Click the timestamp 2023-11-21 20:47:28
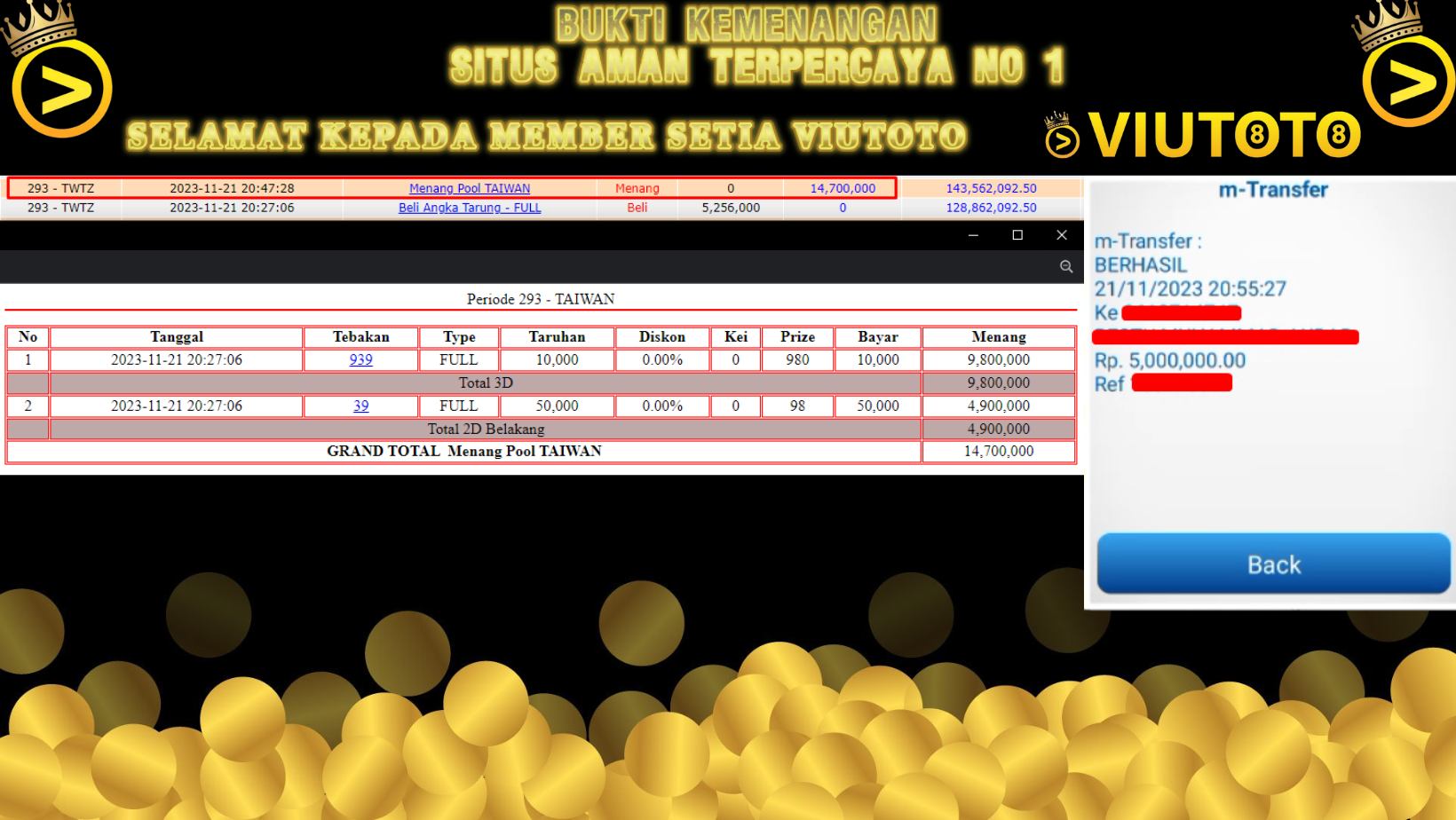Screen dimensions: 1456x820 point(232,188)
